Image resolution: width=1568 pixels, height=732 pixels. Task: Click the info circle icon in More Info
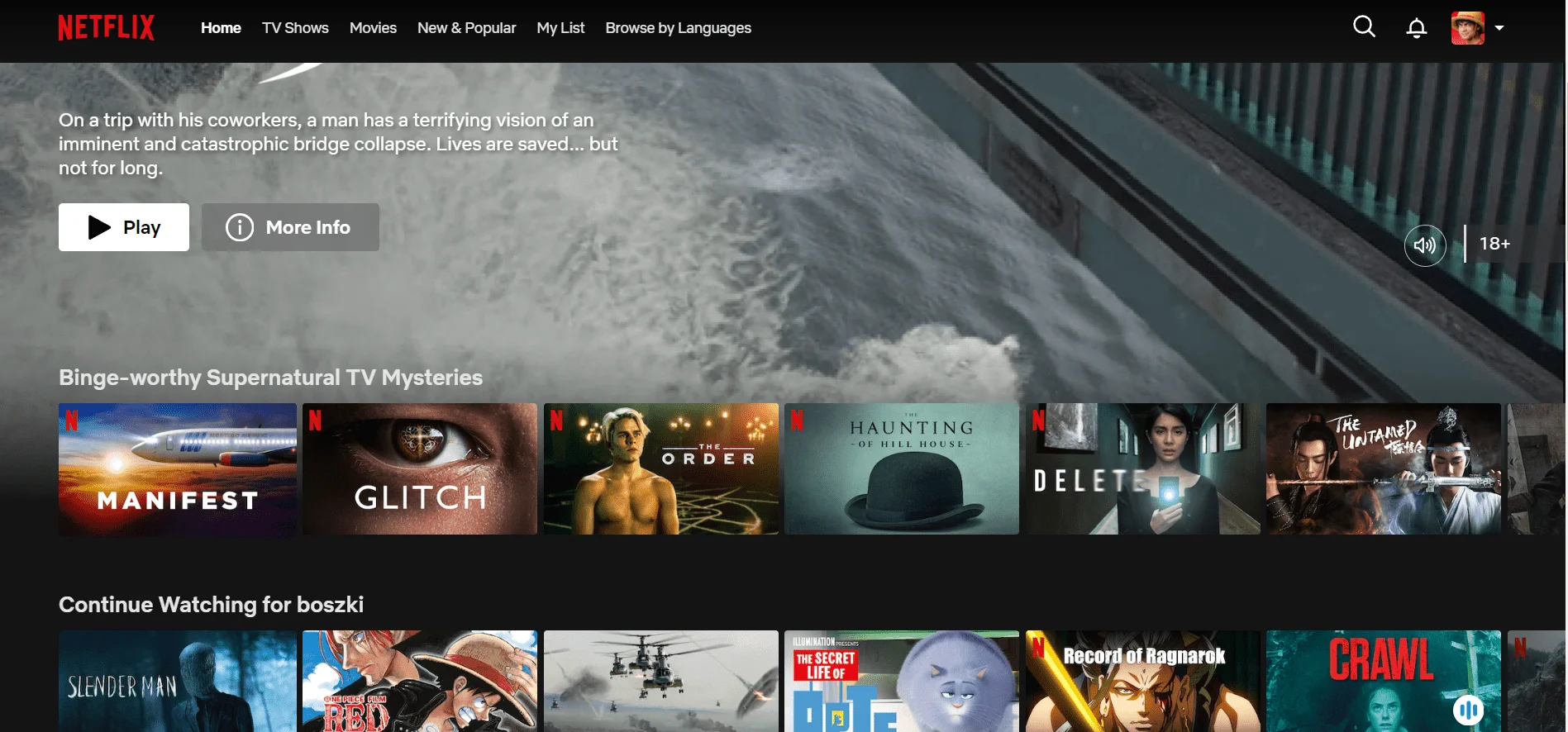tap(240, 227)
